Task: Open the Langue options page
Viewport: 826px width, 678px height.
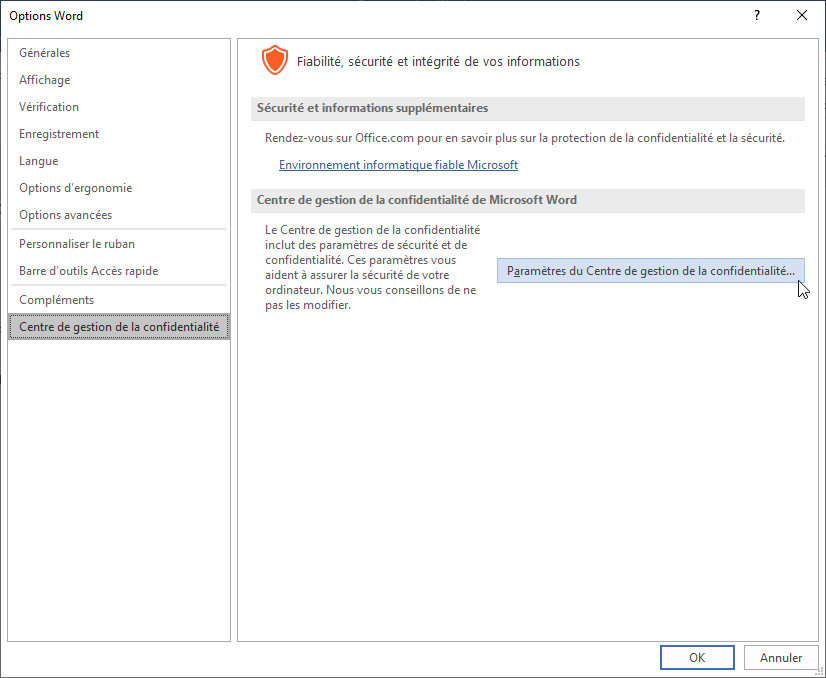Action: [39, 161]
